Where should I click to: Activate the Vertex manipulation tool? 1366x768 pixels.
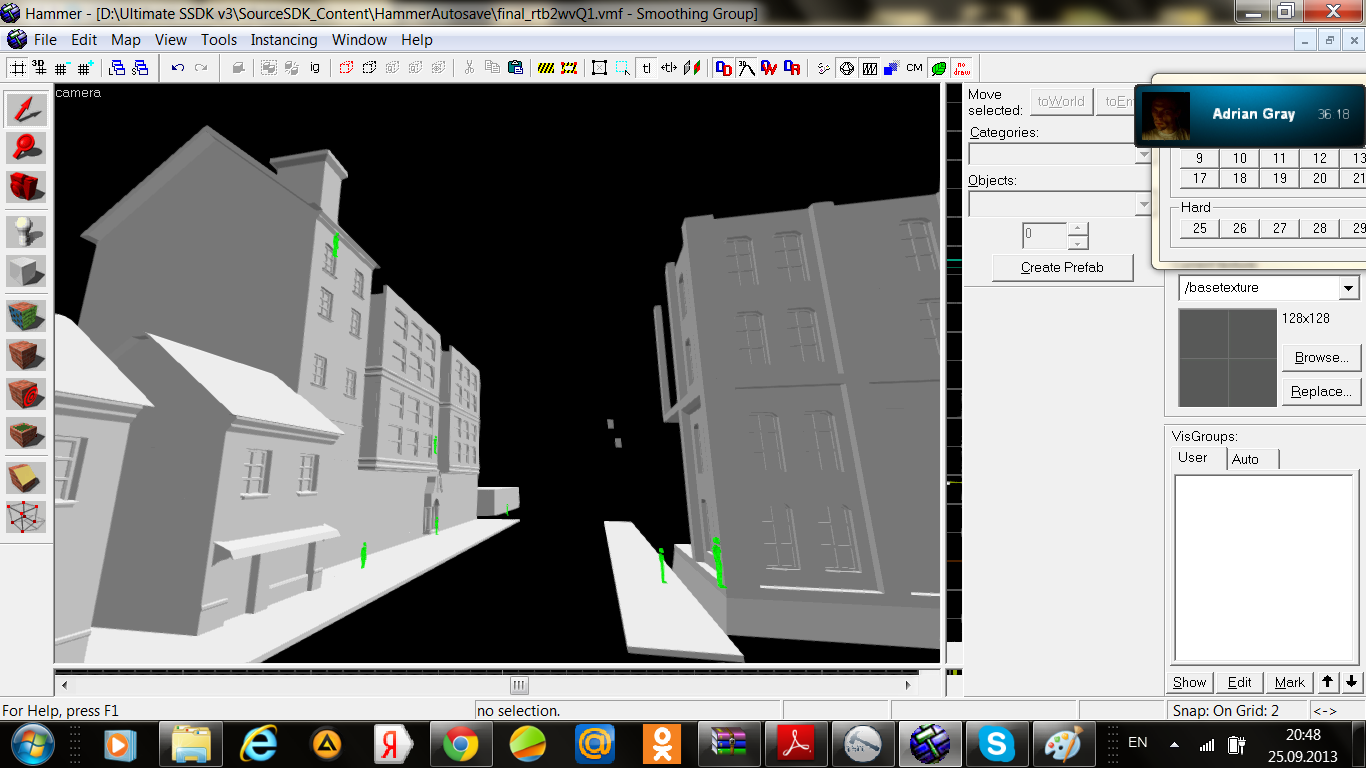[27, 517]
